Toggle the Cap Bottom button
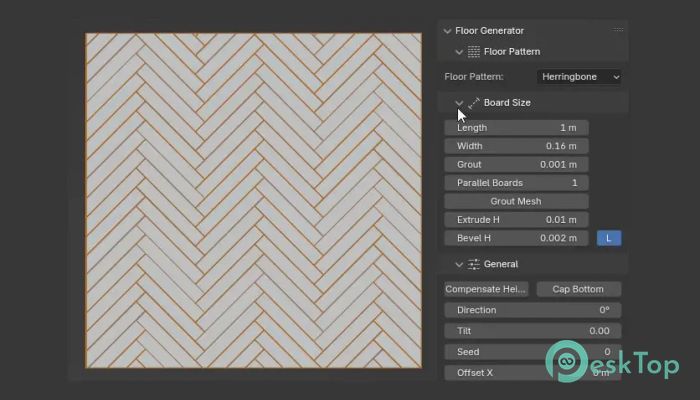Screen dimensions: 700x400 579,289
